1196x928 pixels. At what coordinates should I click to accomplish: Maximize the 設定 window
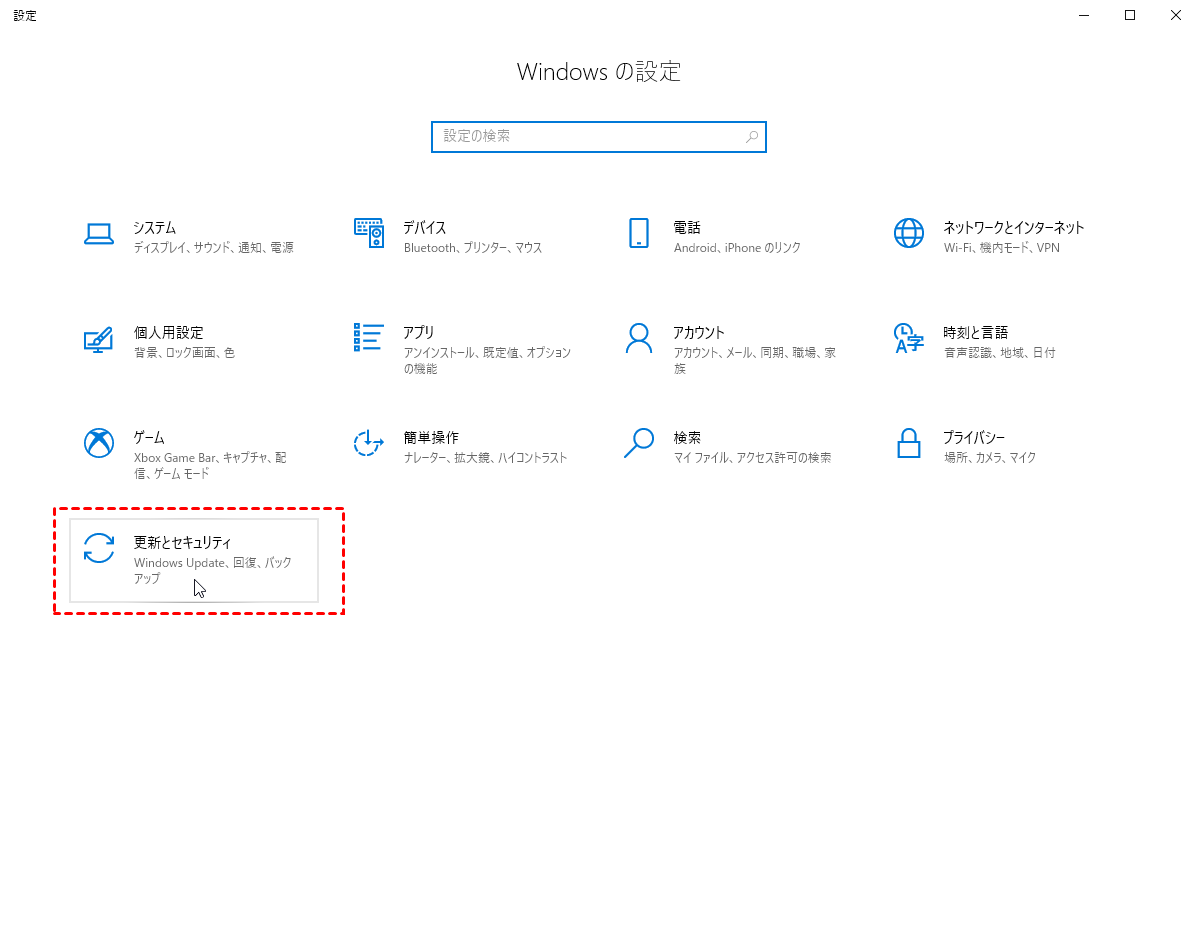[x=1130, y=15]
